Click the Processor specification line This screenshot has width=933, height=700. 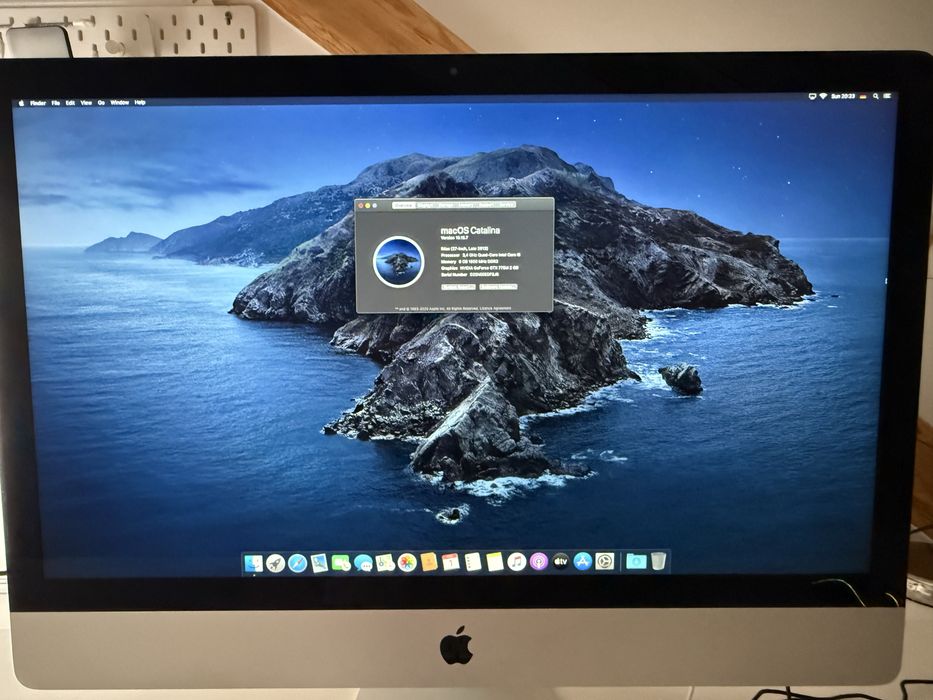[481, 255]
